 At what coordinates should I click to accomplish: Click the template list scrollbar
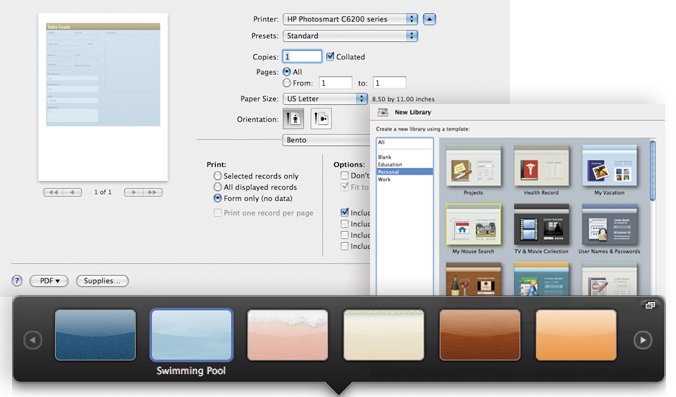[653, 171]
